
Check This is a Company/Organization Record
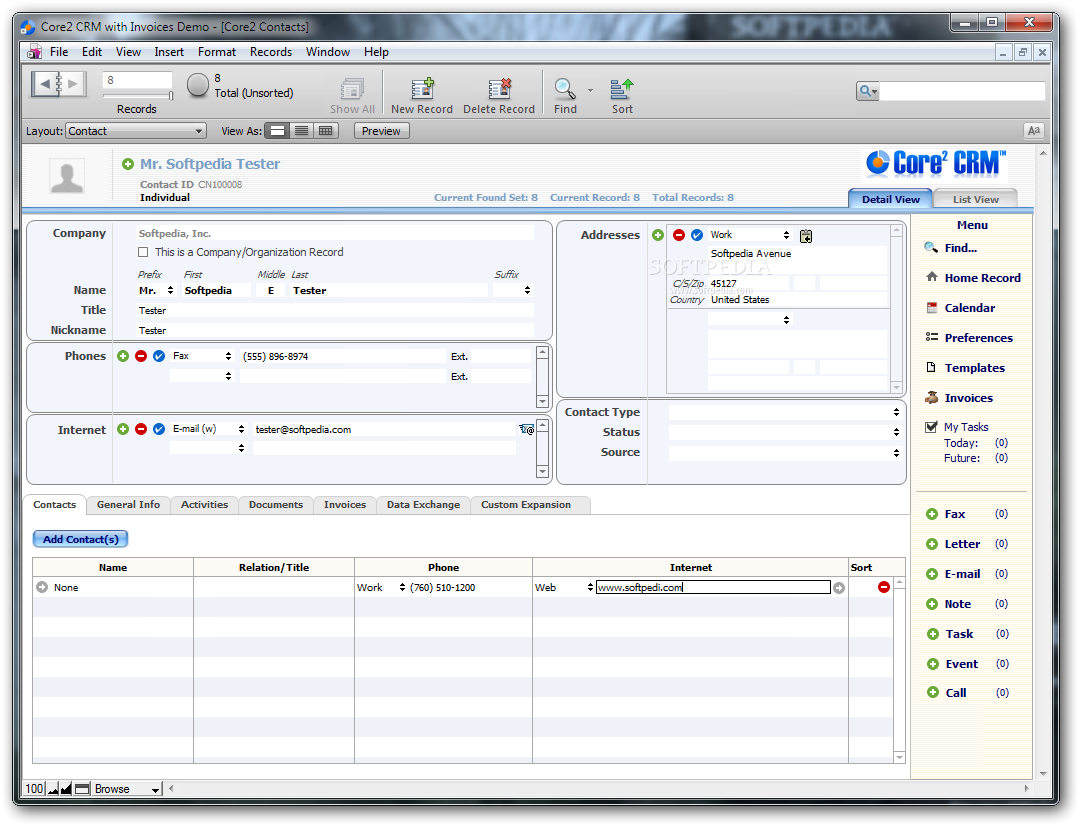coord(143,252)
